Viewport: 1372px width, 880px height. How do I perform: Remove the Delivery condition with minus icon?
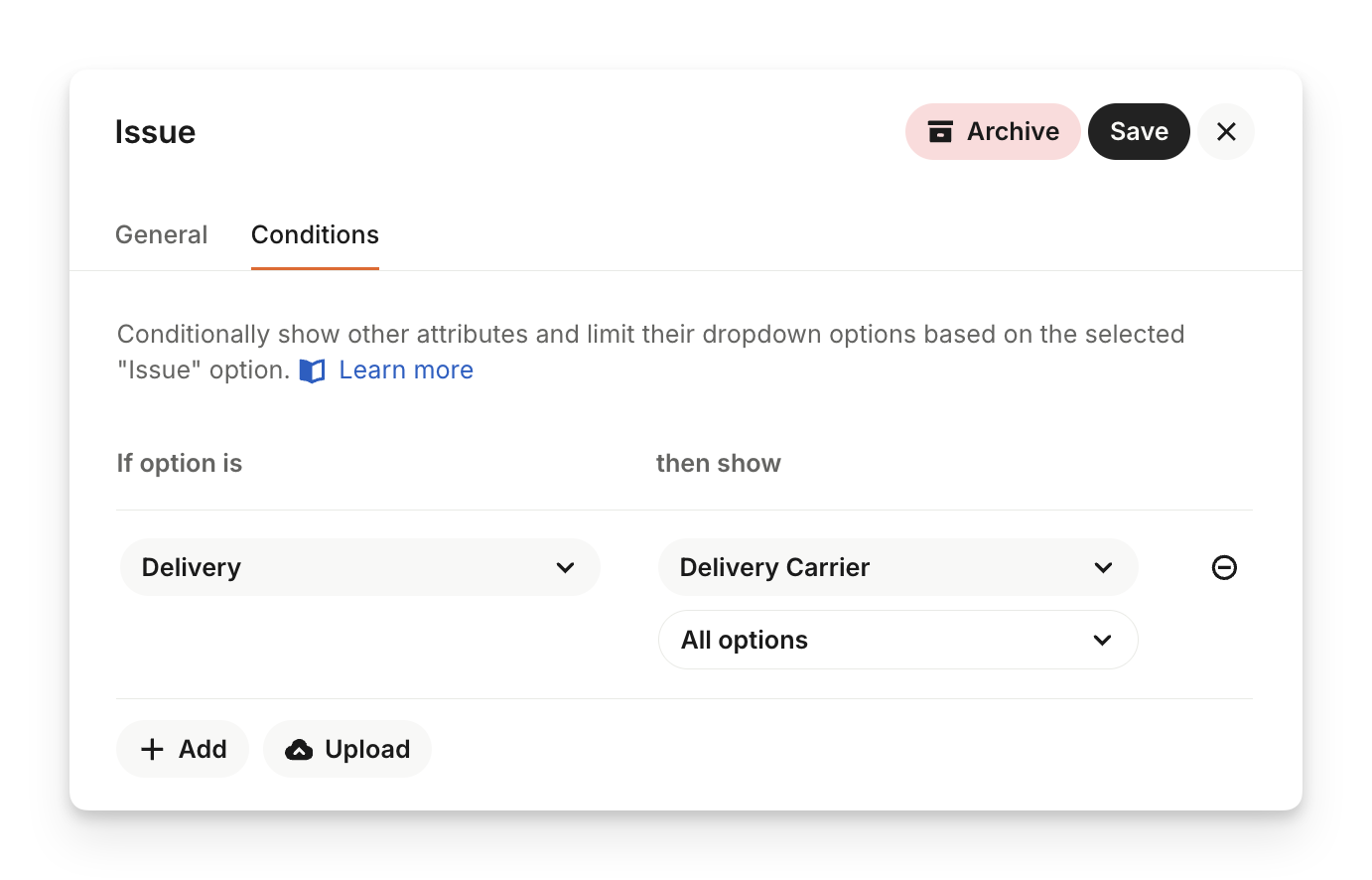tap(1224, 567)
